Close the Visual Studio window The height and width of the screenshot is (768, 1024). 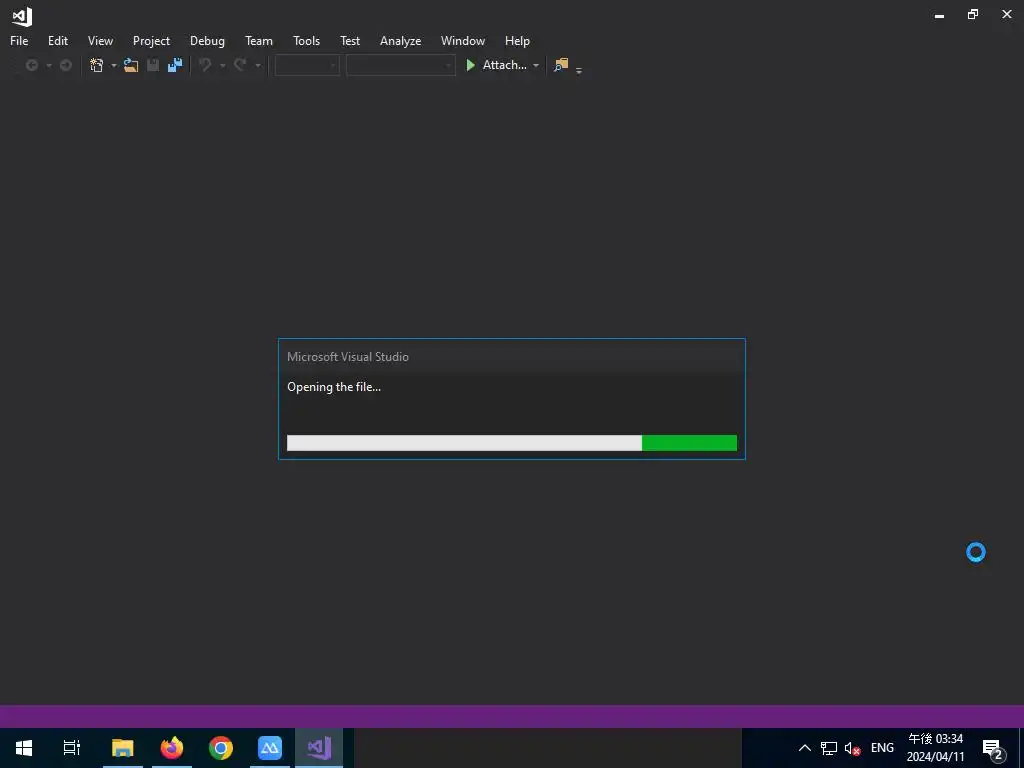(1007, 14)
